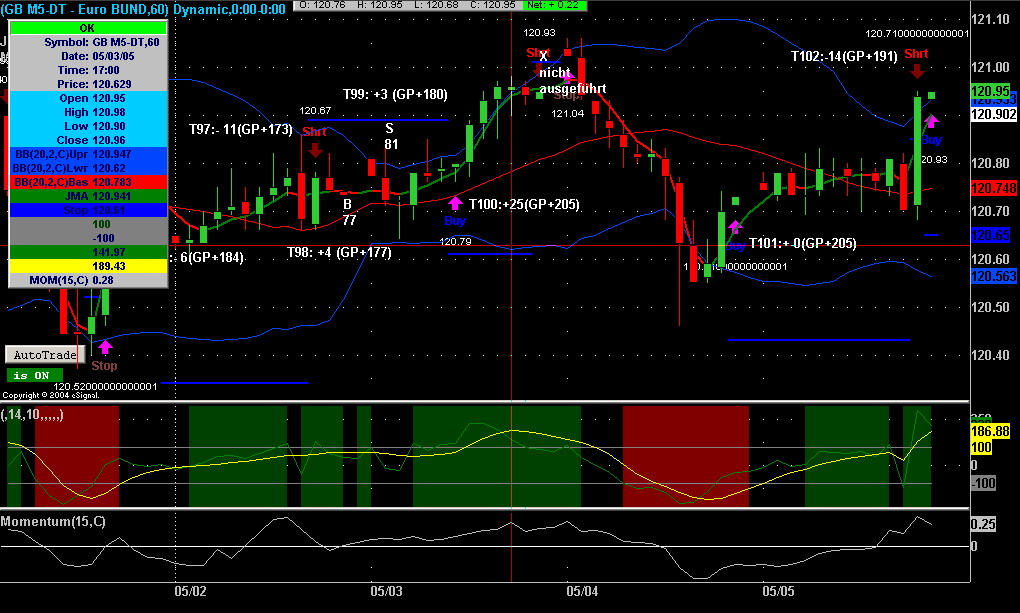Click the magenta Stop arrow at bottom left
Viewport: 1020px width, 613px height.
105,347
